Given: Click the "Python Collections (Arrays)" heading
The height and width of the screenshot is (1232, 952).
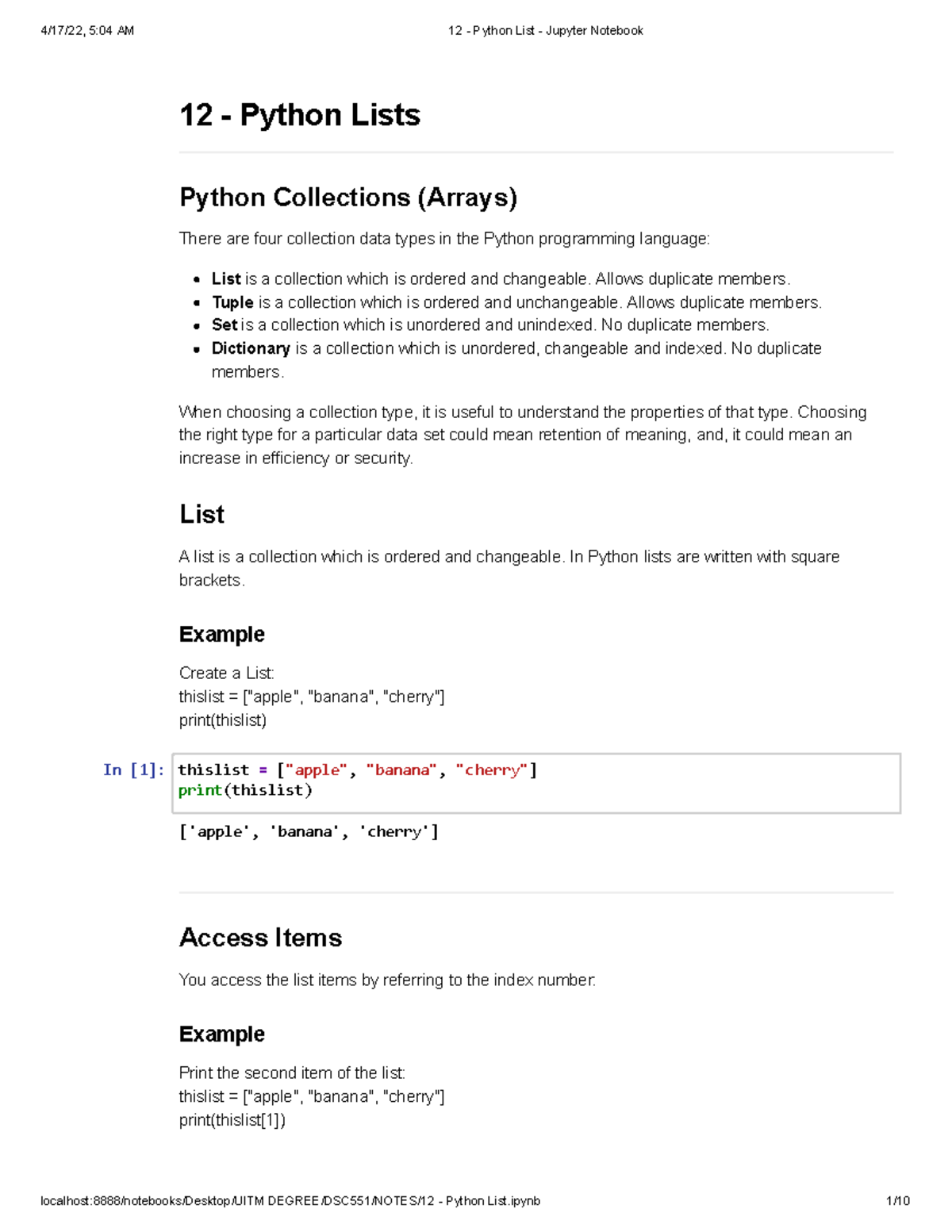Looking at the screenshot, I should point(347,198).
